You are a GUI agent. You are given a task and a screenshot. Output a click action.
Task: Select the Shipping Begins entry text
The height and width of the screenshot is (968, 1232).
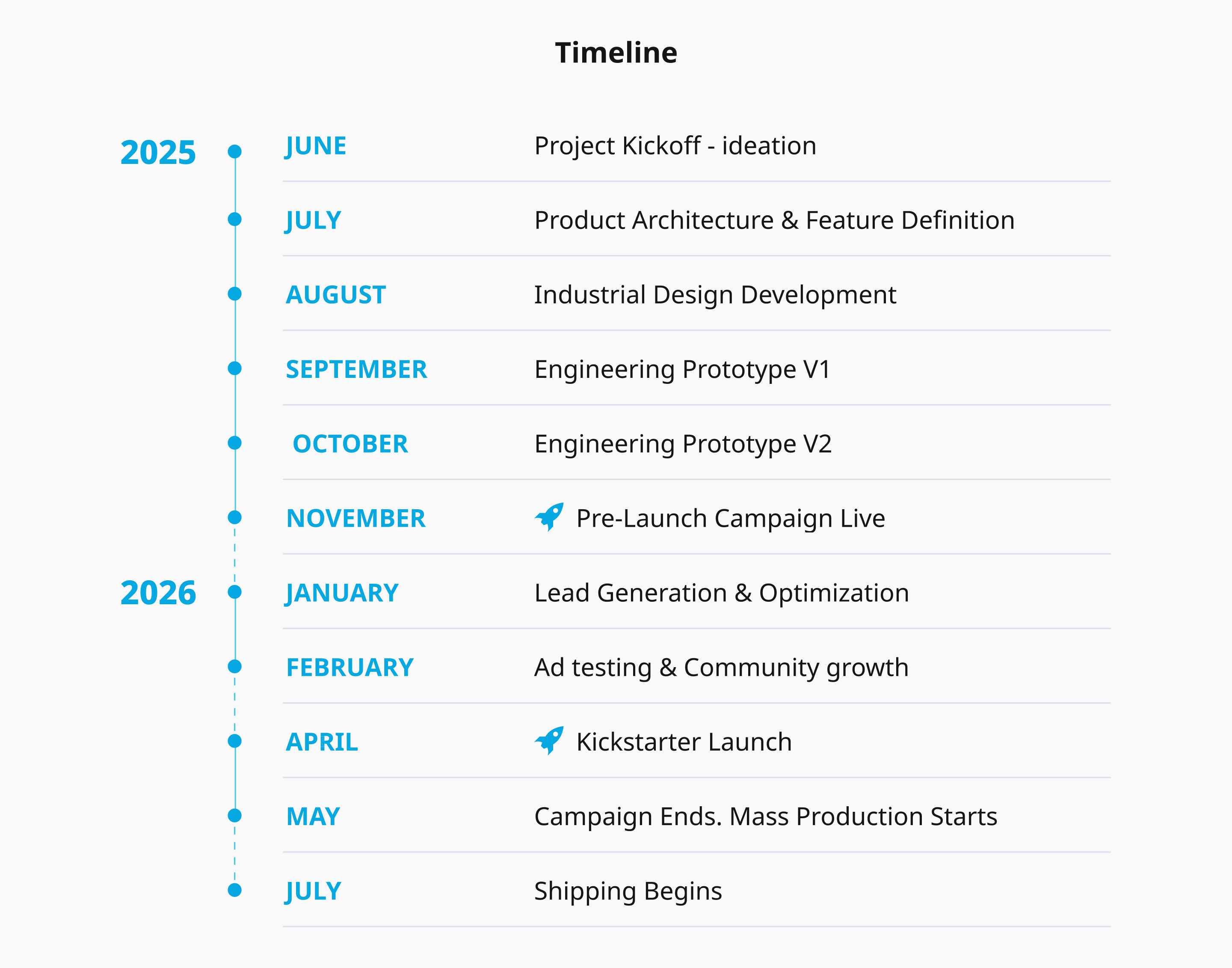tap(628, 891)
